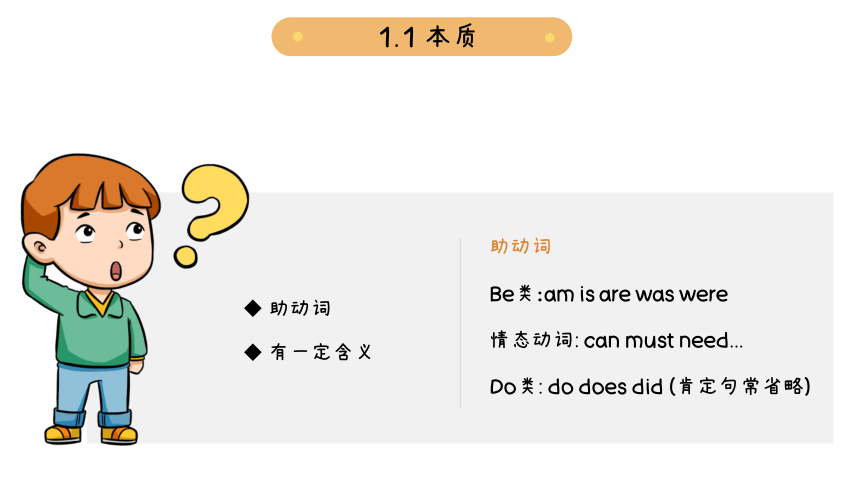Image resolution: width=860 pixels, height=484 pixels.
Task: Click the confused boy cartoon illustration
Action: pyautogui.click(x=90, y=299)
